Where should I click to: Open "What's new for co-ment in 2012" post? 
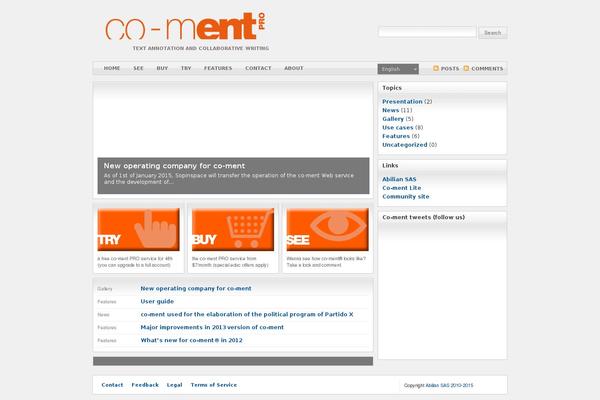[x=191, y=340]
